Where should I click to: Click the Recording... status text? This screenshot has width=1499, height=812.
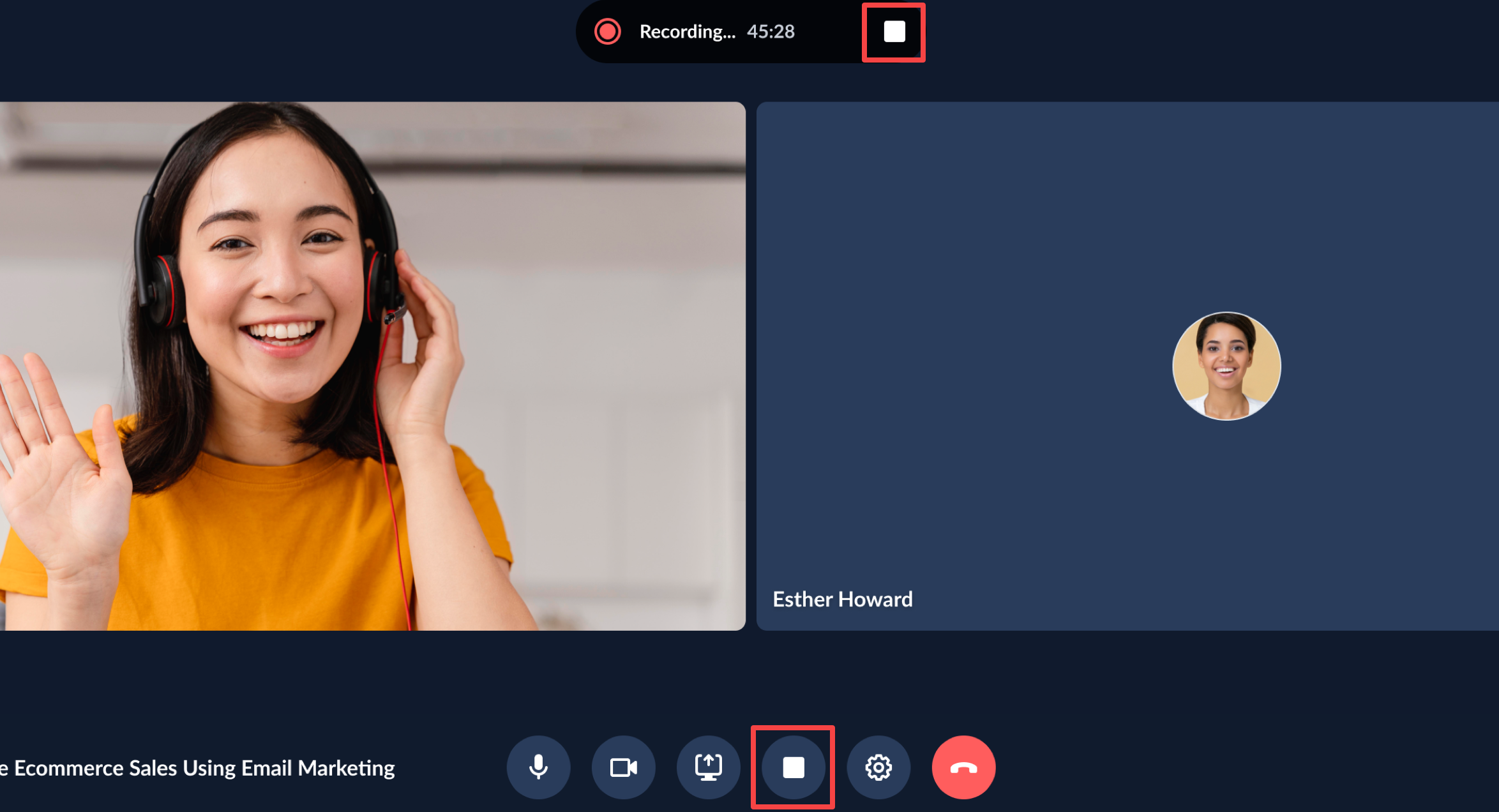(x=687, y=31)
